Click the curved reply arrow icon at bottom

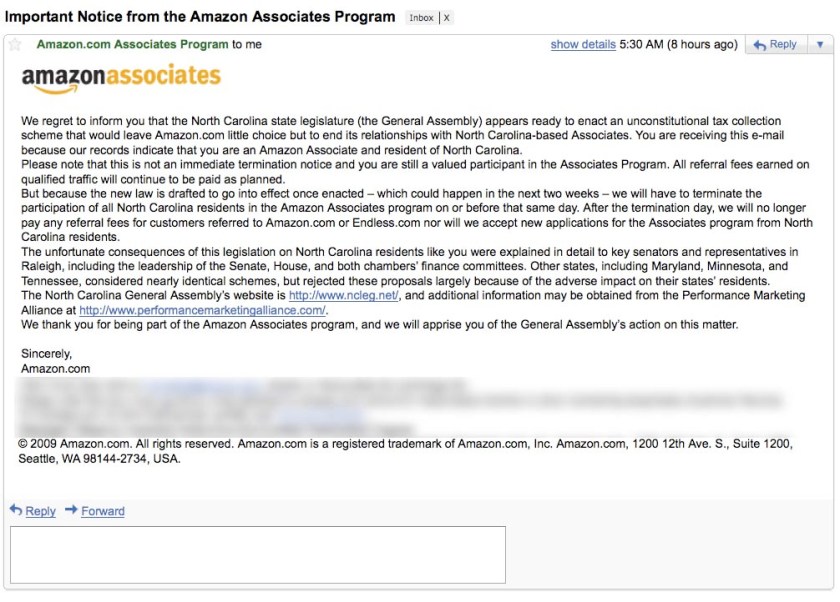pyautogui.click(x=16, y=510)
